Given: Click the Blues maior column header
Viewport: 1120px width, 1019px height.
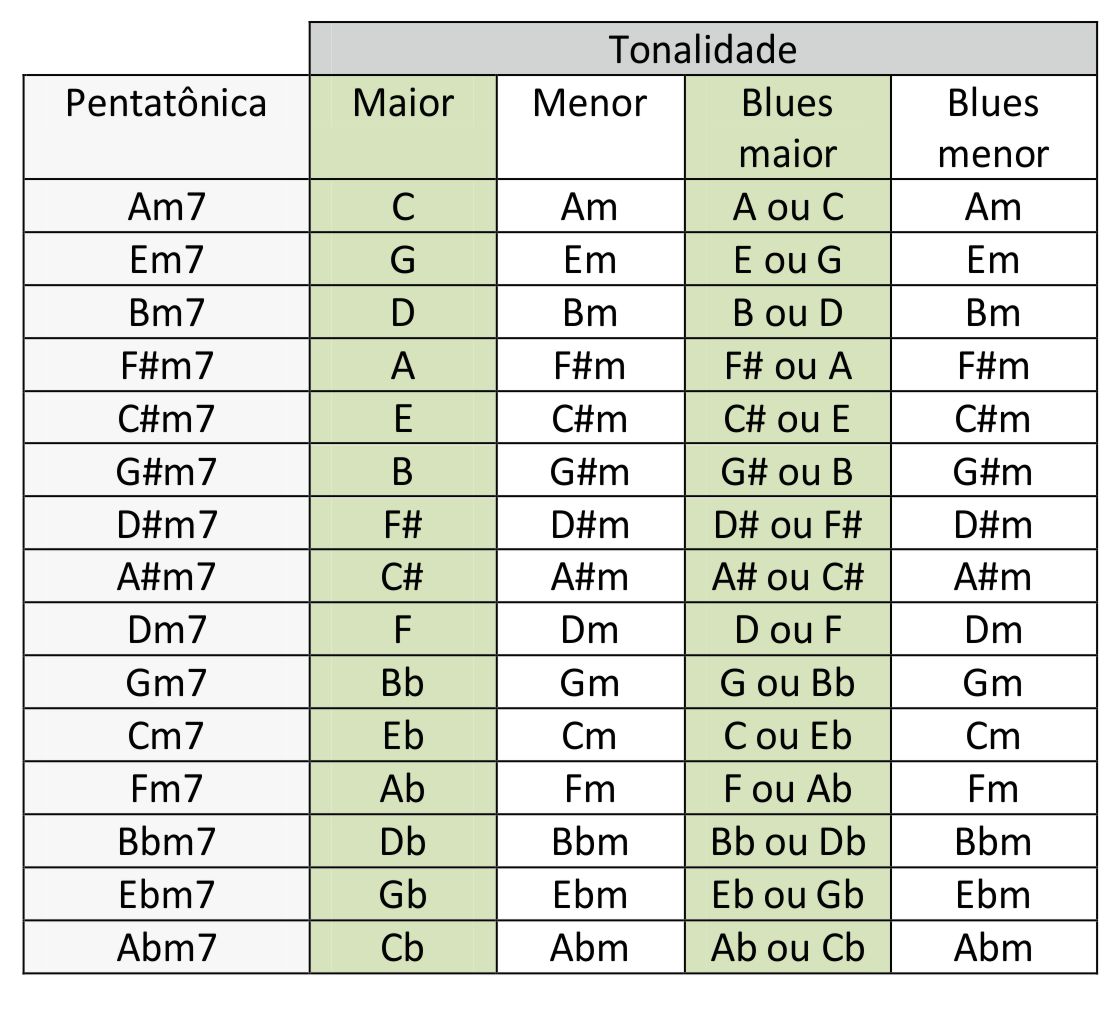Looking at the screenshot, I should [x=788, y=127].
